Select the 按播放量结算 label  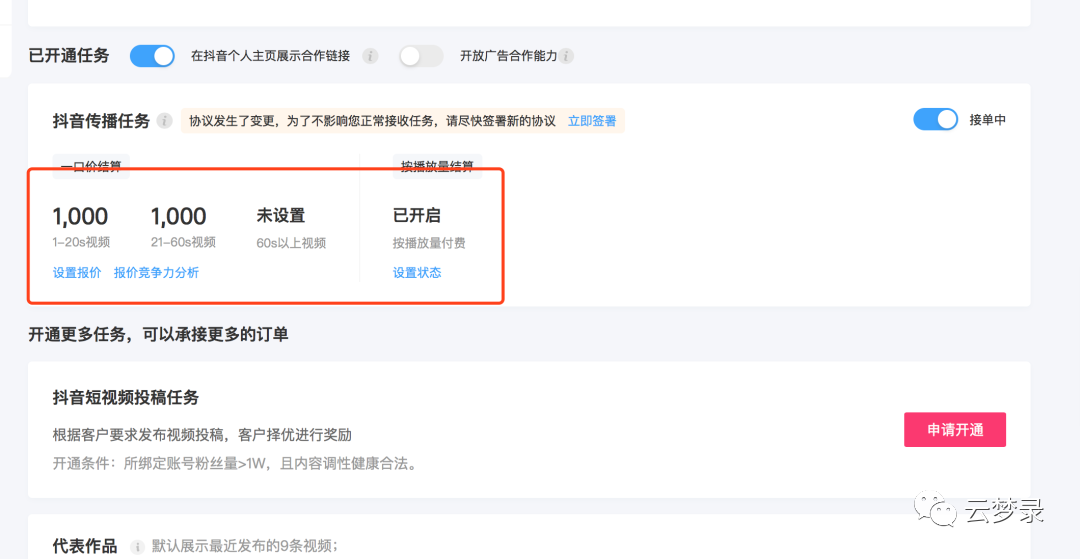(437, 166)
